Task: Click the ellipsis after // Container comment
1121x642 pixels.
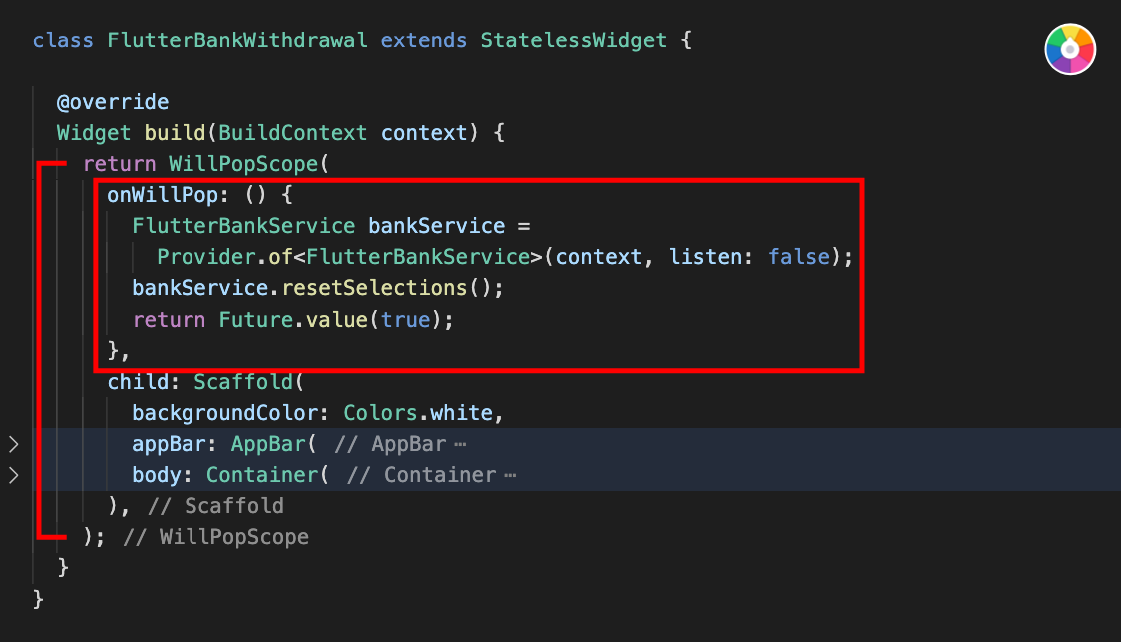Action: [510, 475]
